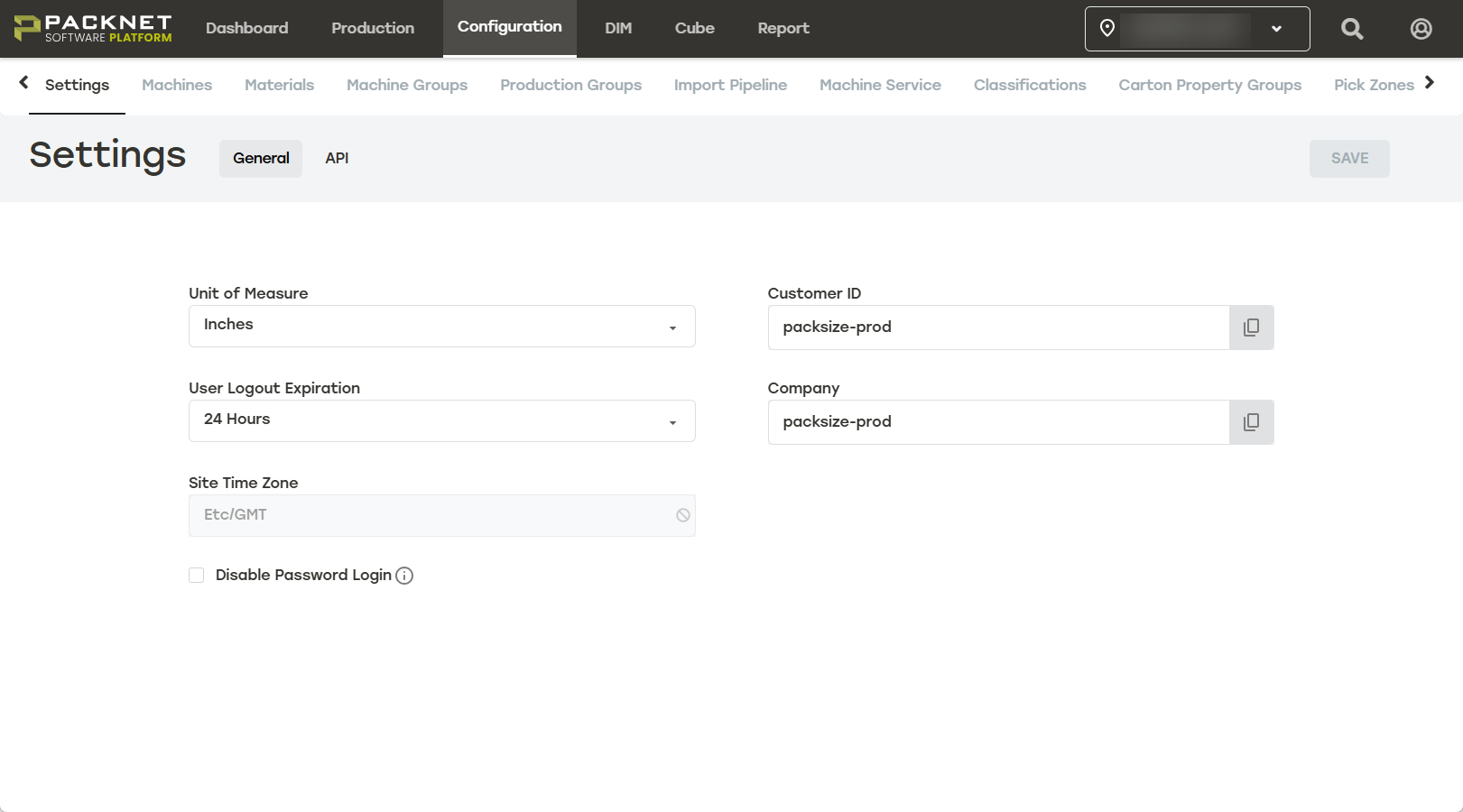Click the blocked icon in Site Time Zone field
The width and height of the screenshot is (1463, 812).
coord(682,514)
